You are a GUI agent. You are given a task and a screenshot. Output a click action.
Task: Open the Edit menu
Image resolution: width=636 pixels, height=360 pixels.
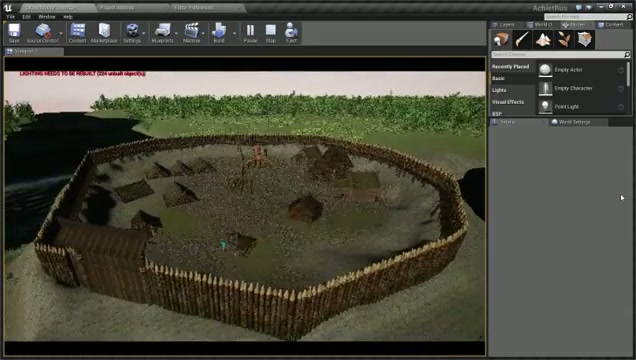(x=27, y=17)
